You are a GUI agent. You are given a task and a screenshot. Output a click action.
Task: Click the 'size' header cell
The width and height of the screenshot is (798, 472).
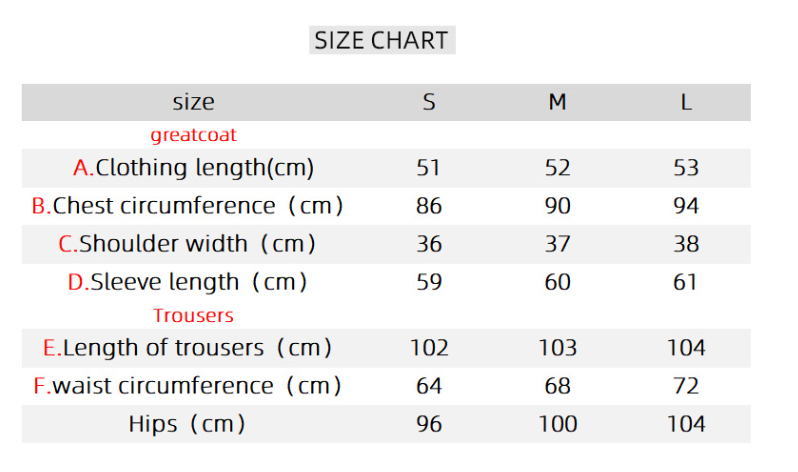click(x=193, y=102)
